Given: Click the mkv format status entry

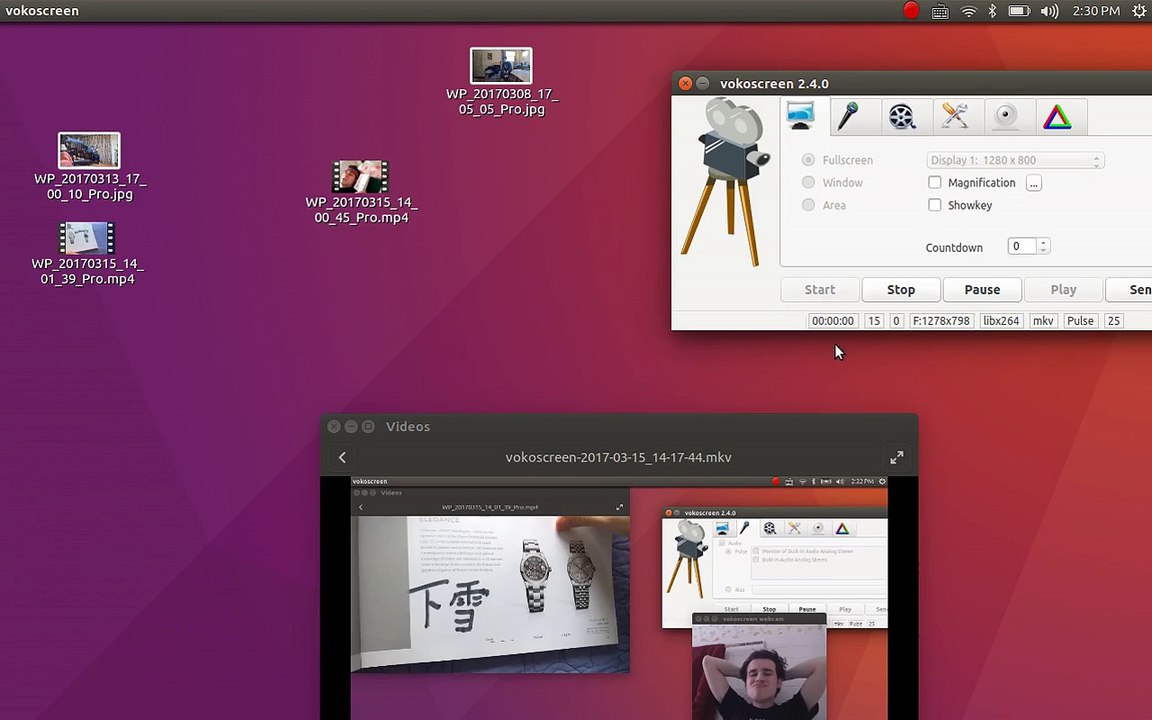Looking at the screenshot, I should click(1043, 321).
